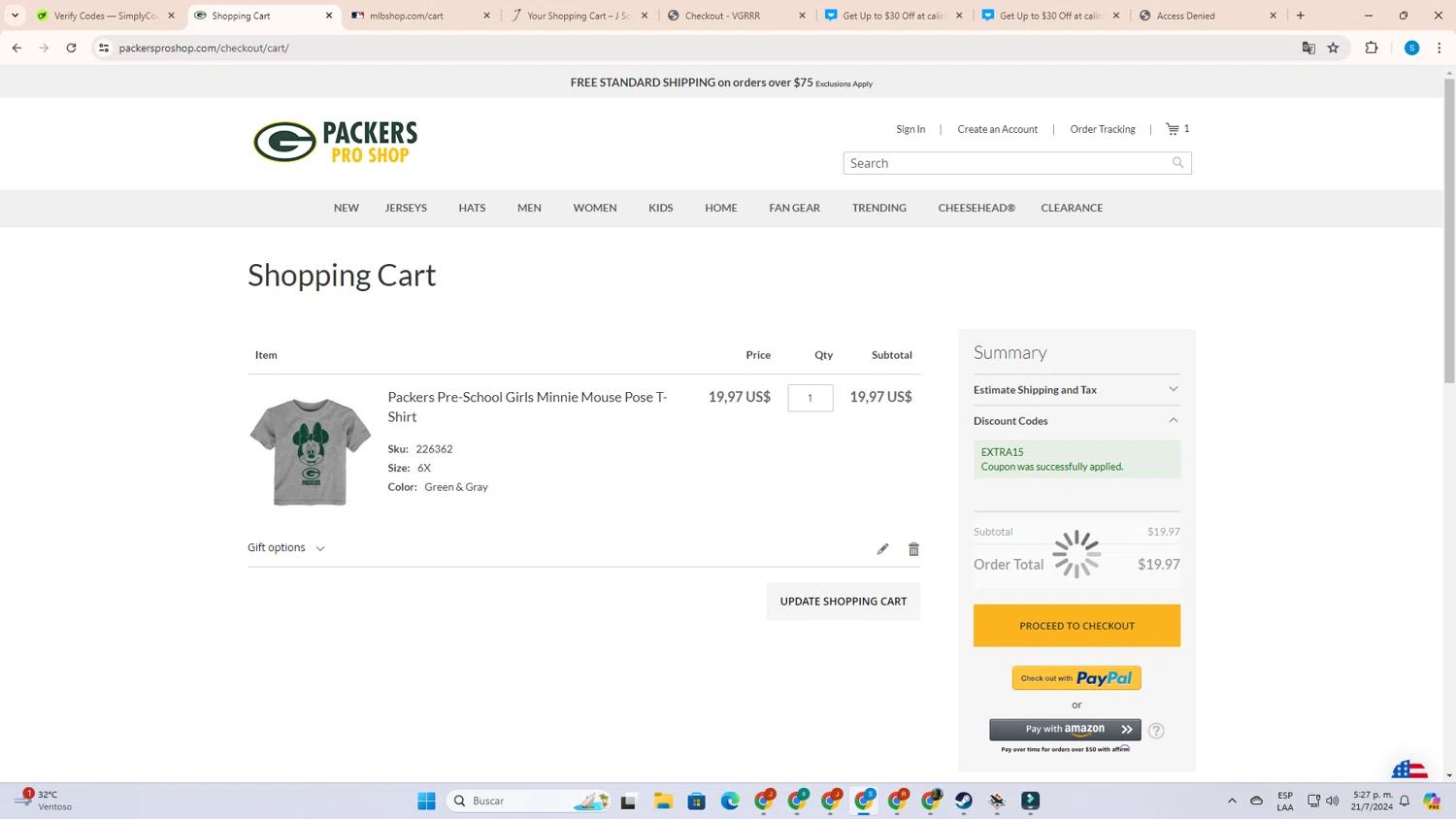Click Proceed to Checkout
The width and height of the screenshot is (1456, 819).
1076,626
